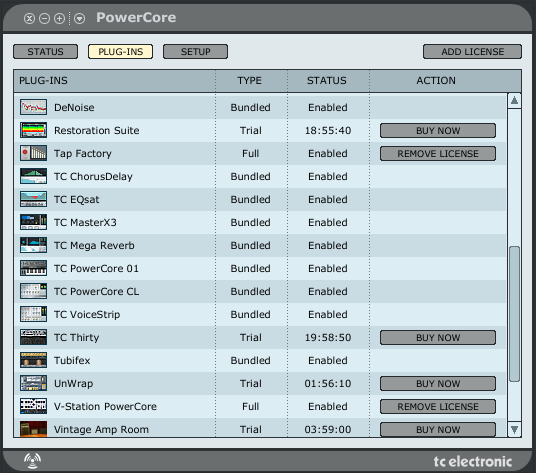Open the SETUP tab
The height and width of the screenshot is (473, 536).
pyautogui.click(x=196, y=52)
